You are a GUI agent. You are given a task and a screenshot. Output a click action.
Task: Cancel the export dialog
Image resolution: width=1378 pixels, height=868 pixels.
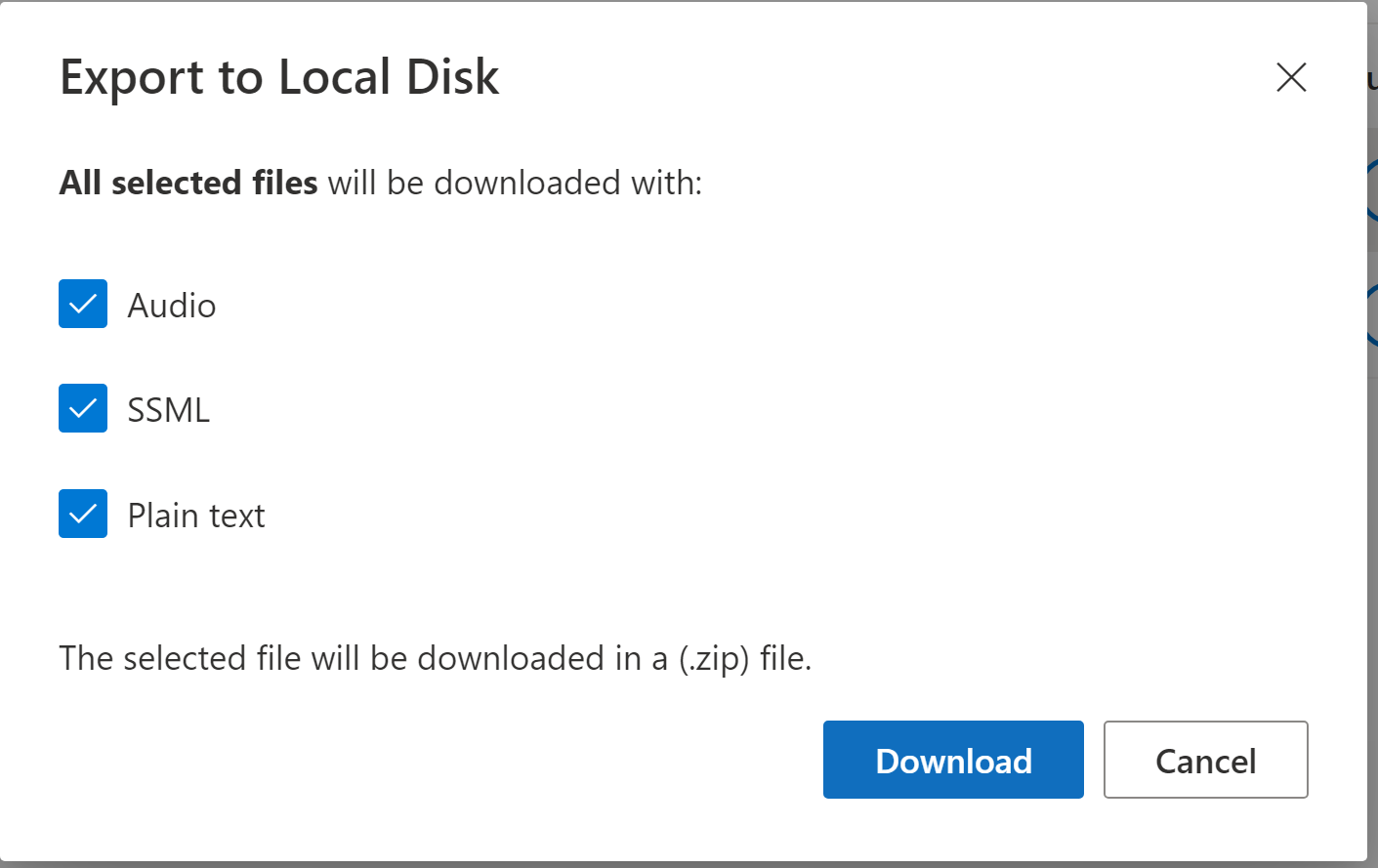(x=1206, y=760)
